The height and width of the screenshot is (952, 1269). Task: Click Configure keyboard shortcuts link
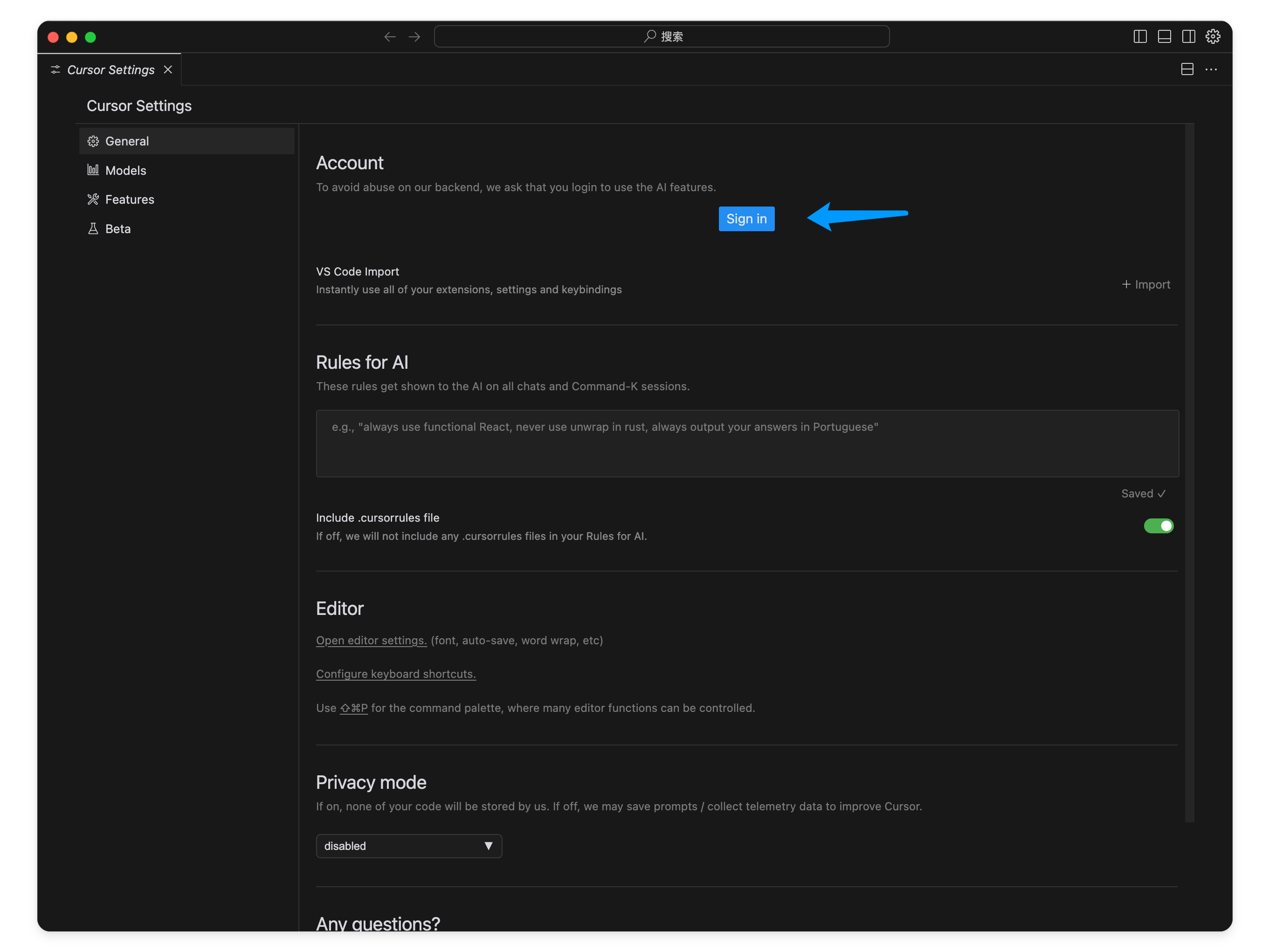[x=396, y=674]
